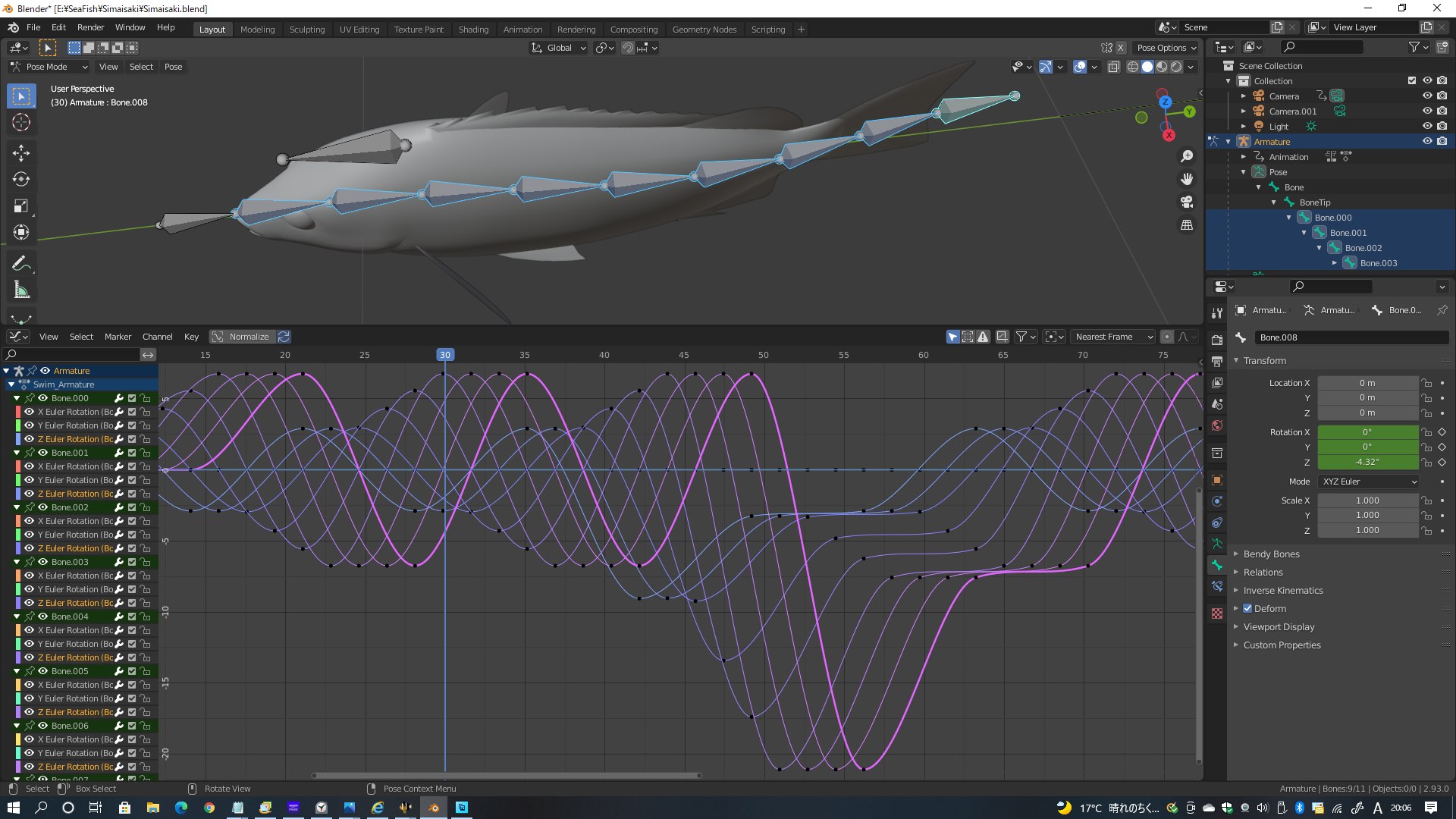Screen dimensions: 1456x819
Task: Activate the Rotate tool
Action: pyautogui.click(x=21, y=179)
